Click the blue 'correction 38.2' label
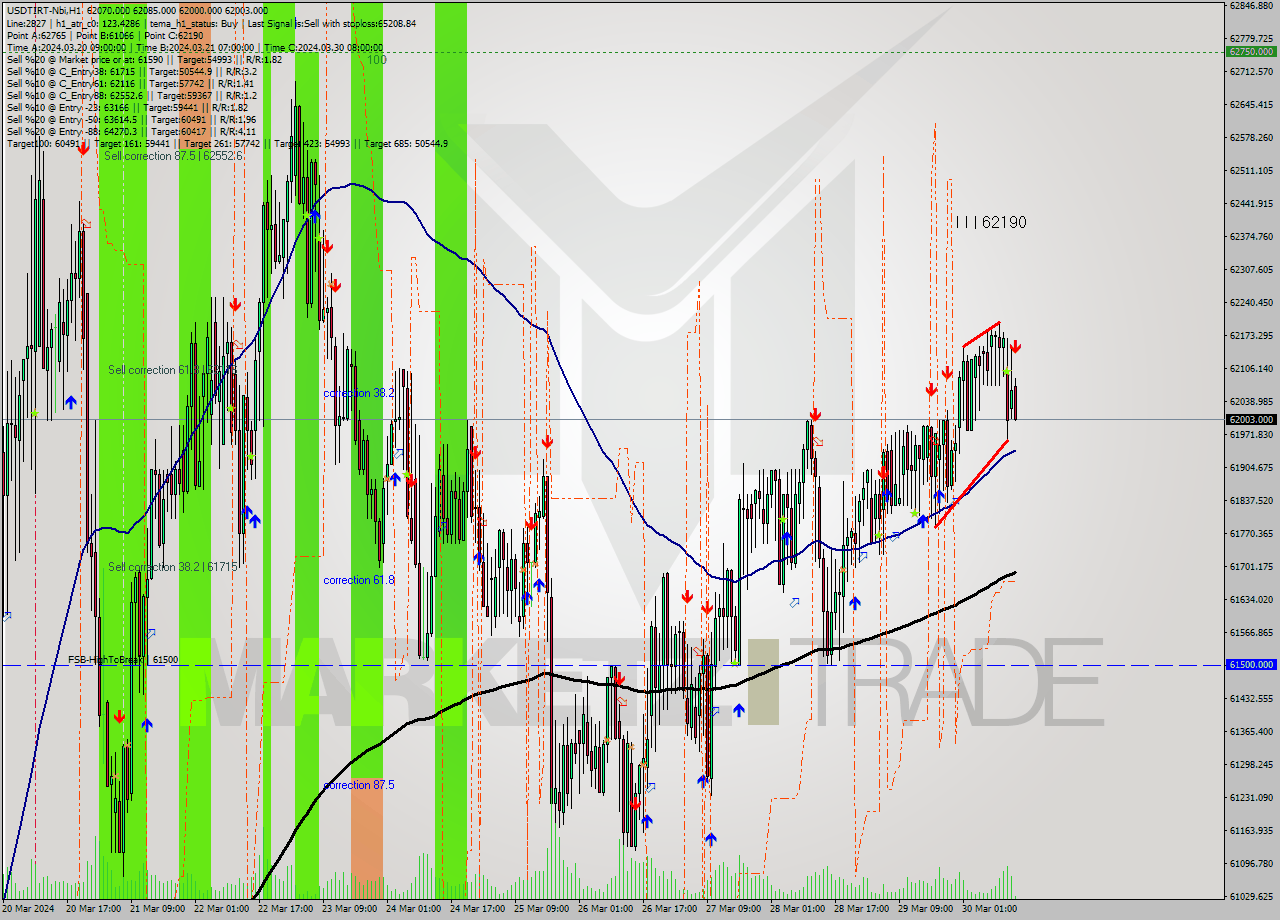The height and width of the screenshot is (920, 1280). tap(358, 393)
